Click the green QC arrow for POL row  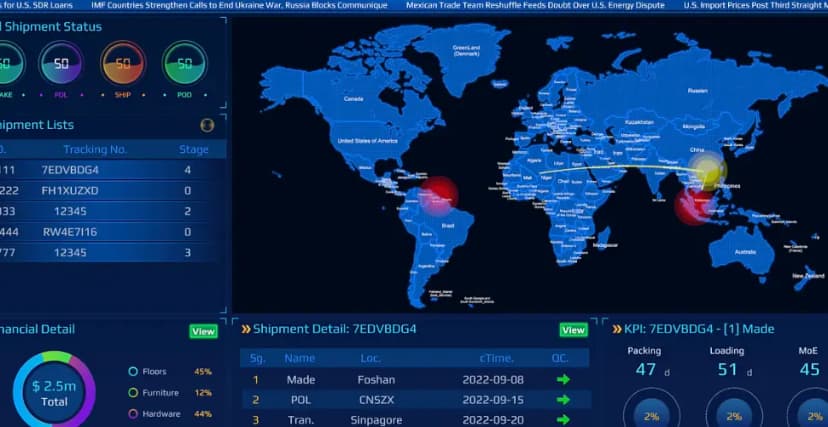pos(563,399)
